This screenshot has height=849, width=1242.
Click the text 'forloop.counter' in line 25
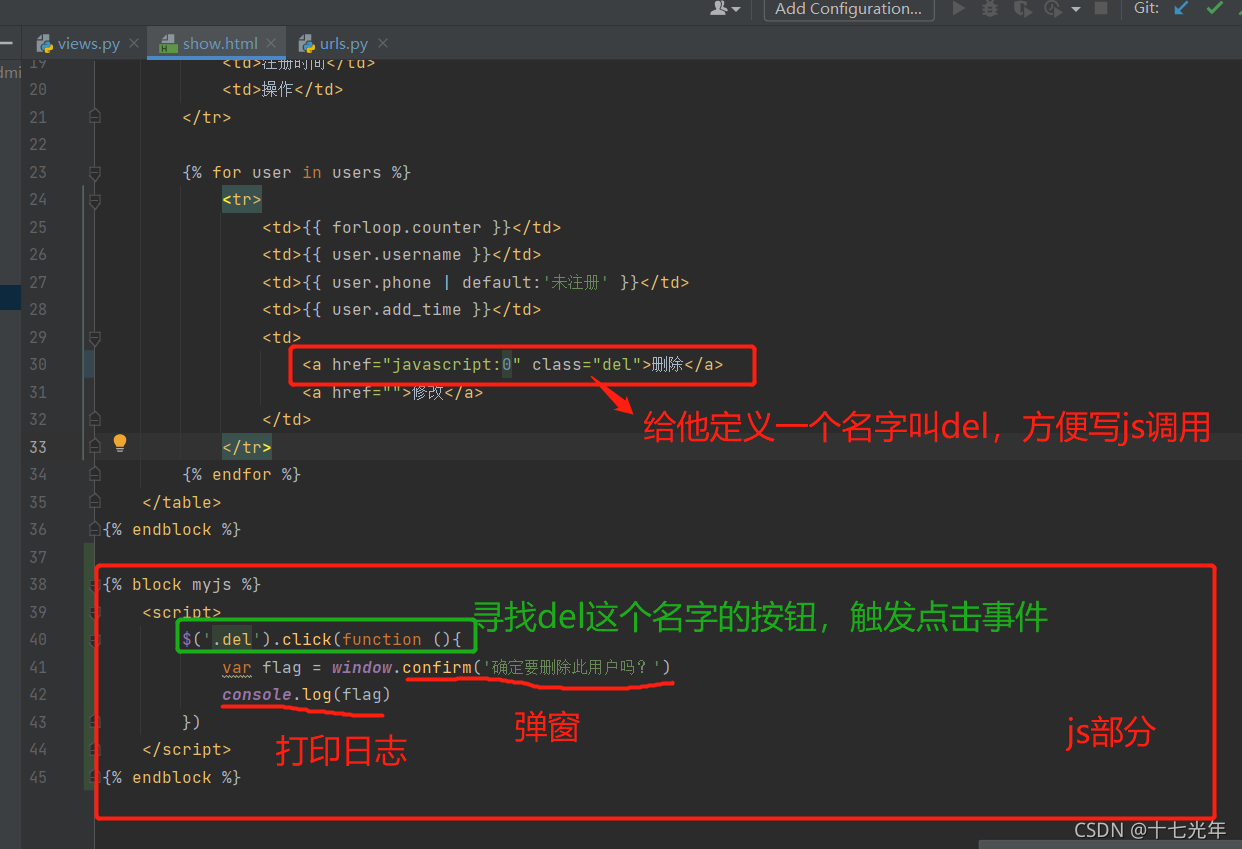tap(406, 227)
